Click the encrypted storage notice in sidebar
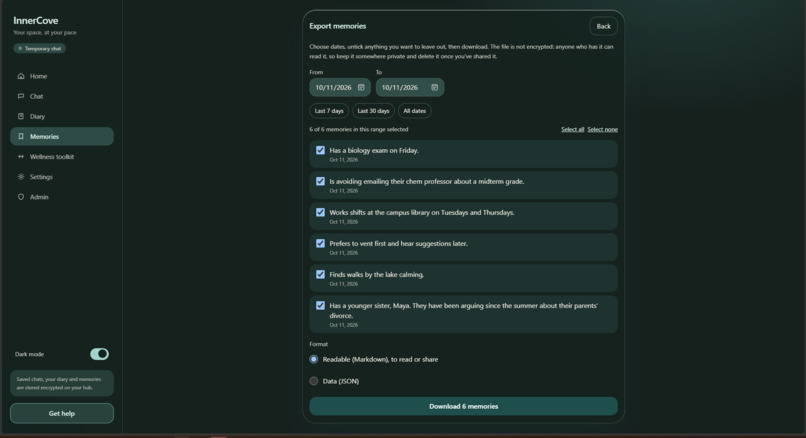 62,384
